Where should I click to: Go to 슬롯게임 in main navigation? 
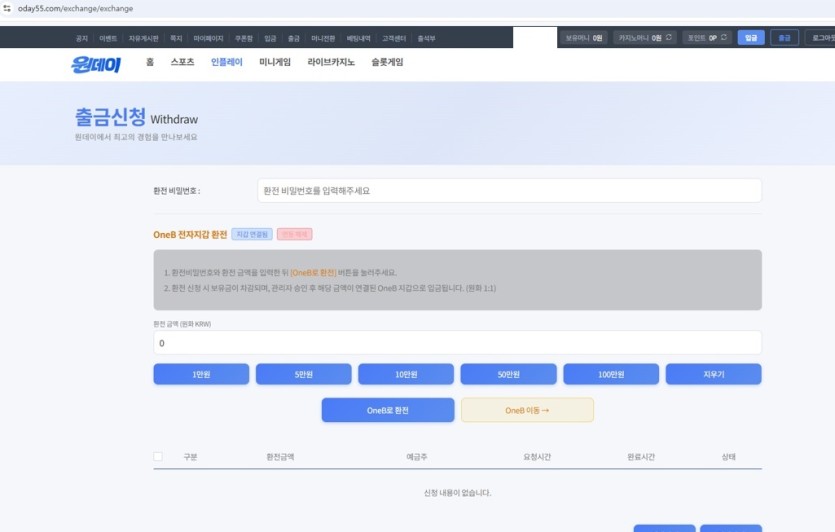point(387,62)
